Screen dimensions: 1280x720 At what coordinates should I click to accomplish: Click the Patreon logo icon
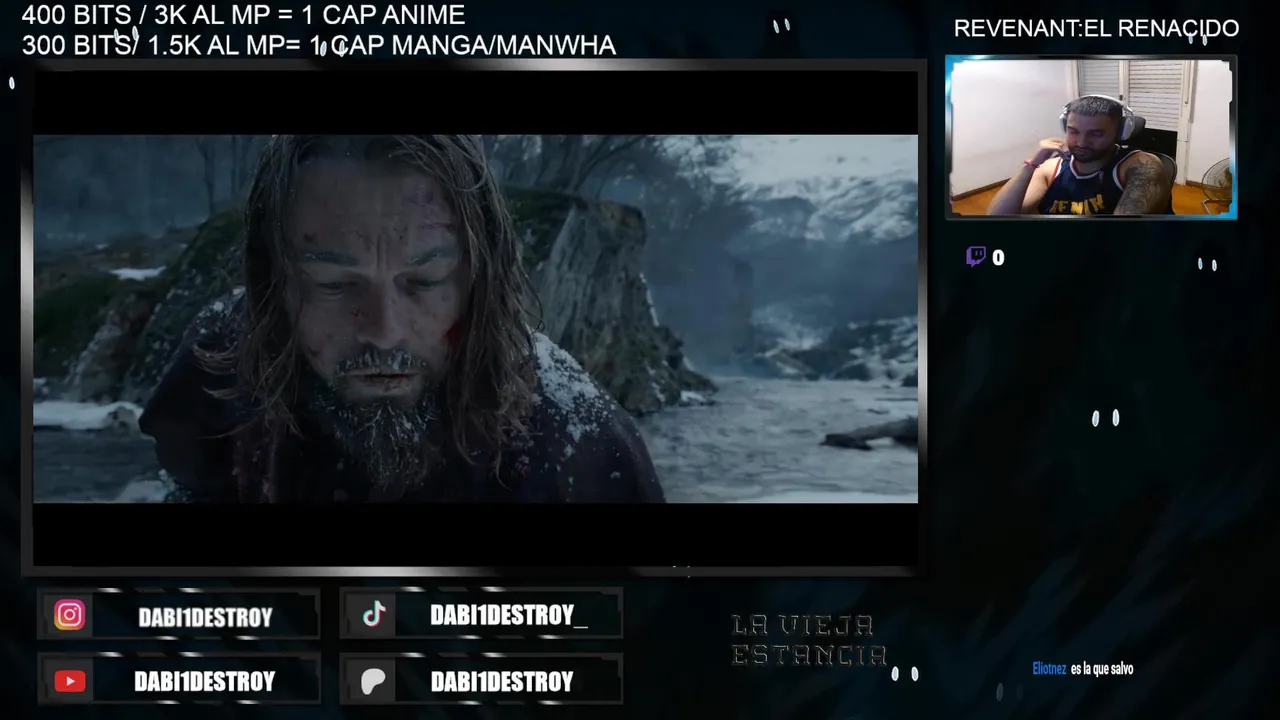[x=373, y=682]
